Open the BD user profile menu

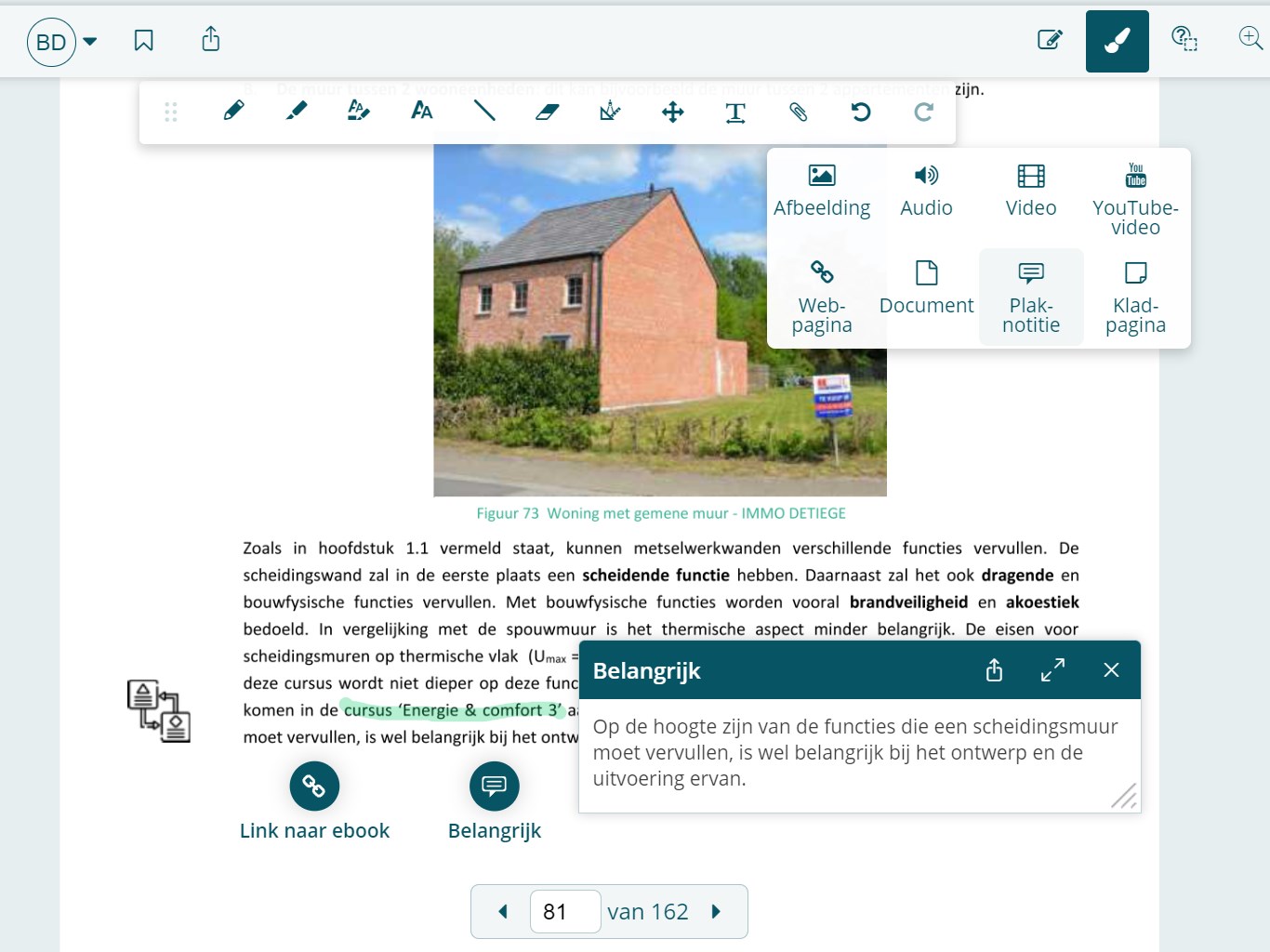(x=62, y=42)
